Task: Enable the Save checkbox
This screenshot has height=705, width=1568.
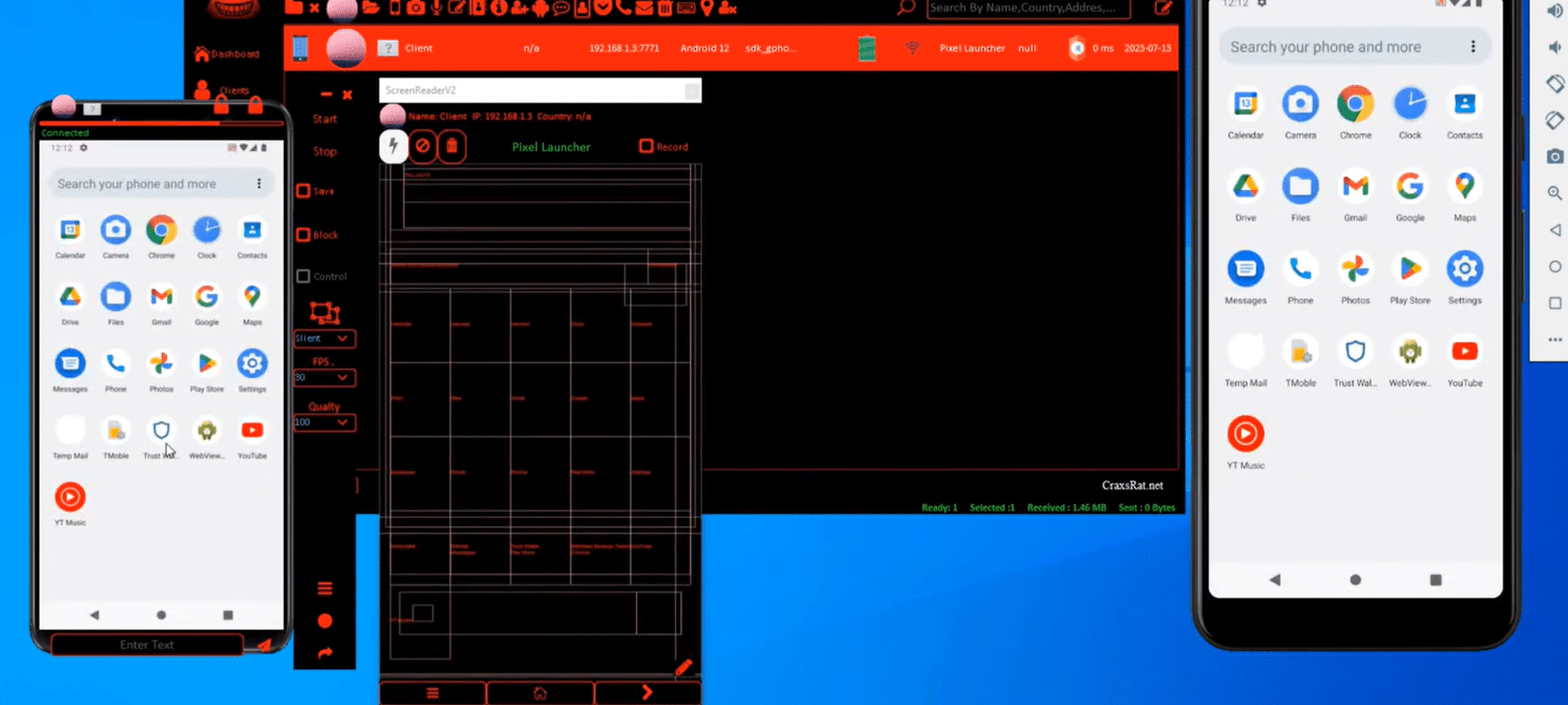Action: click(303, 191)
